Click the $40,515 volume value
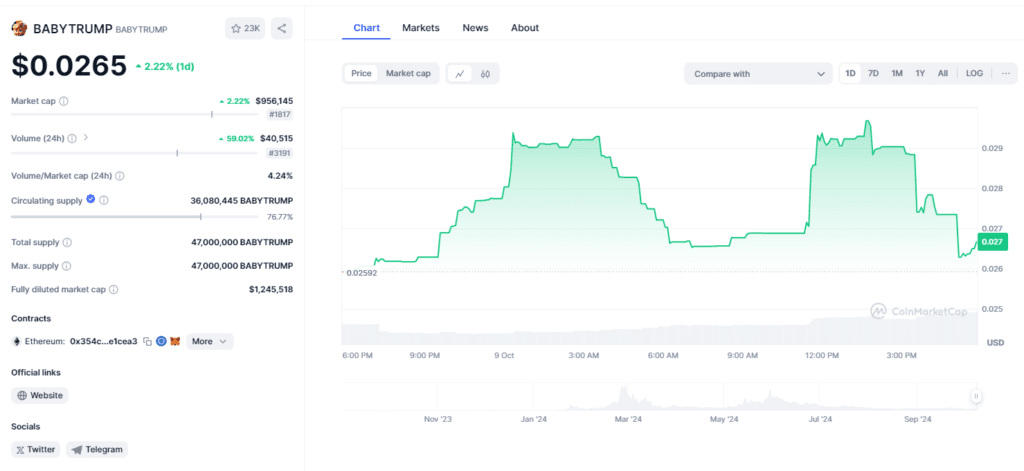This screenshot has width=1024, height=471. (x=276, y=138)
